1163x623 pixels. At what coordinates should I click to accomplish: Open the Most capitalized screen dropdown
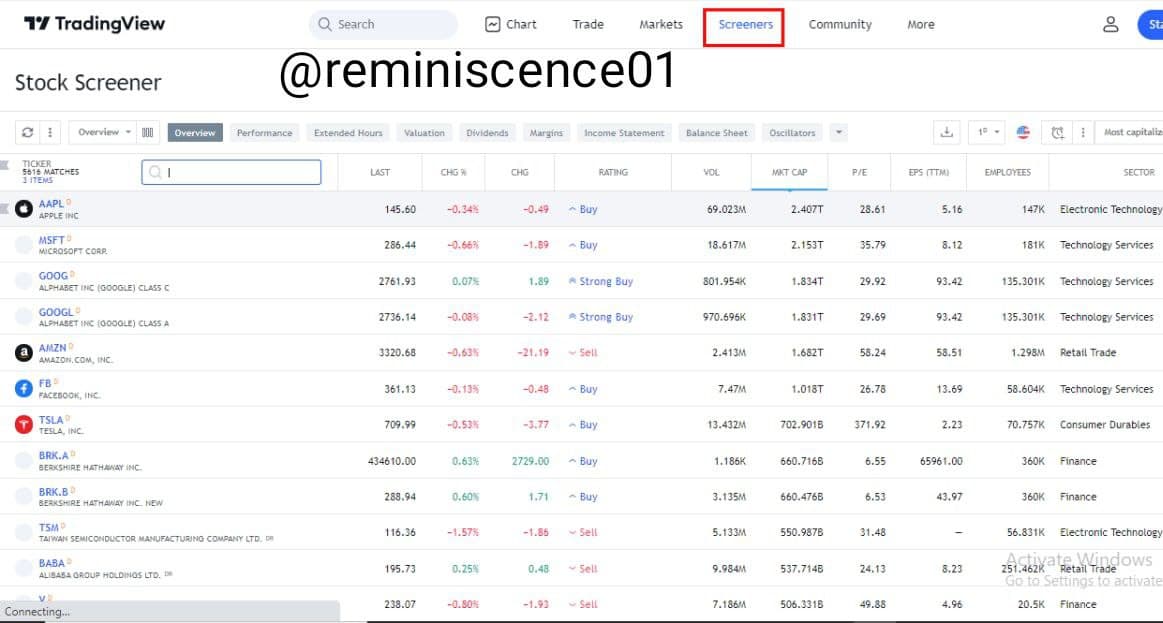tap(1130, 133)
